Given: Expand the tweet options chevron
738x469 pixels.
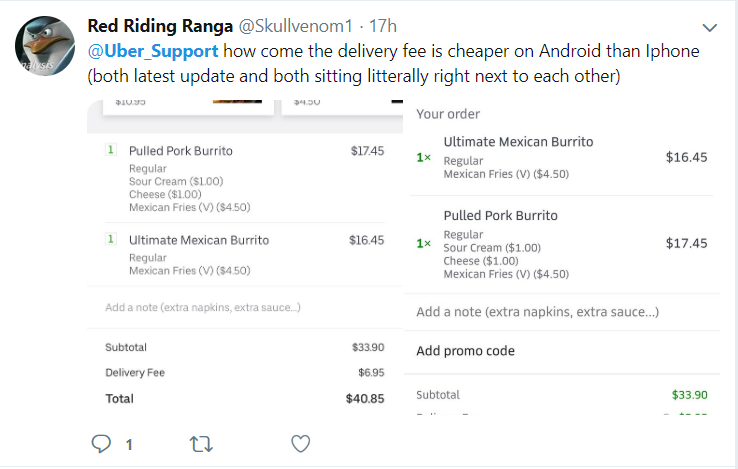Looking at the screenshot, I should pos(710,27).
